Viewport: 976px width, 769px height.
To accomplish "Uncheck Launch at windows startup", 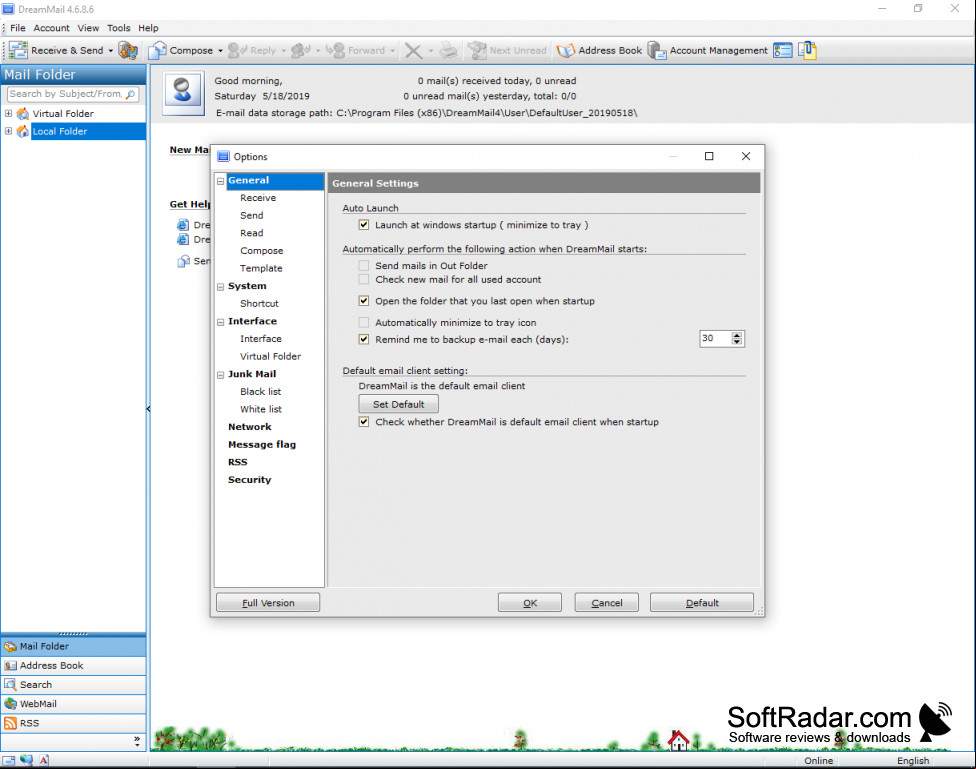I will tap(364, 225).
